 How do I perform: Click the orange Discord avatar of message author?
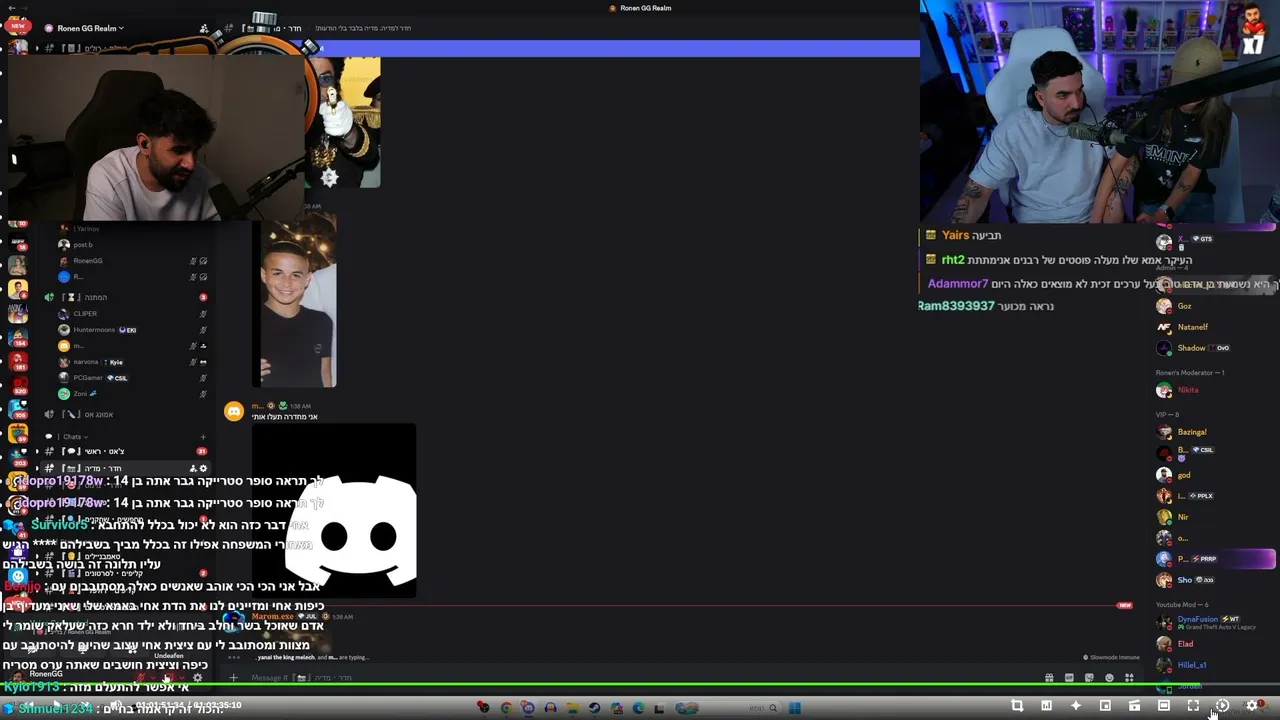(x=234, y=411)
